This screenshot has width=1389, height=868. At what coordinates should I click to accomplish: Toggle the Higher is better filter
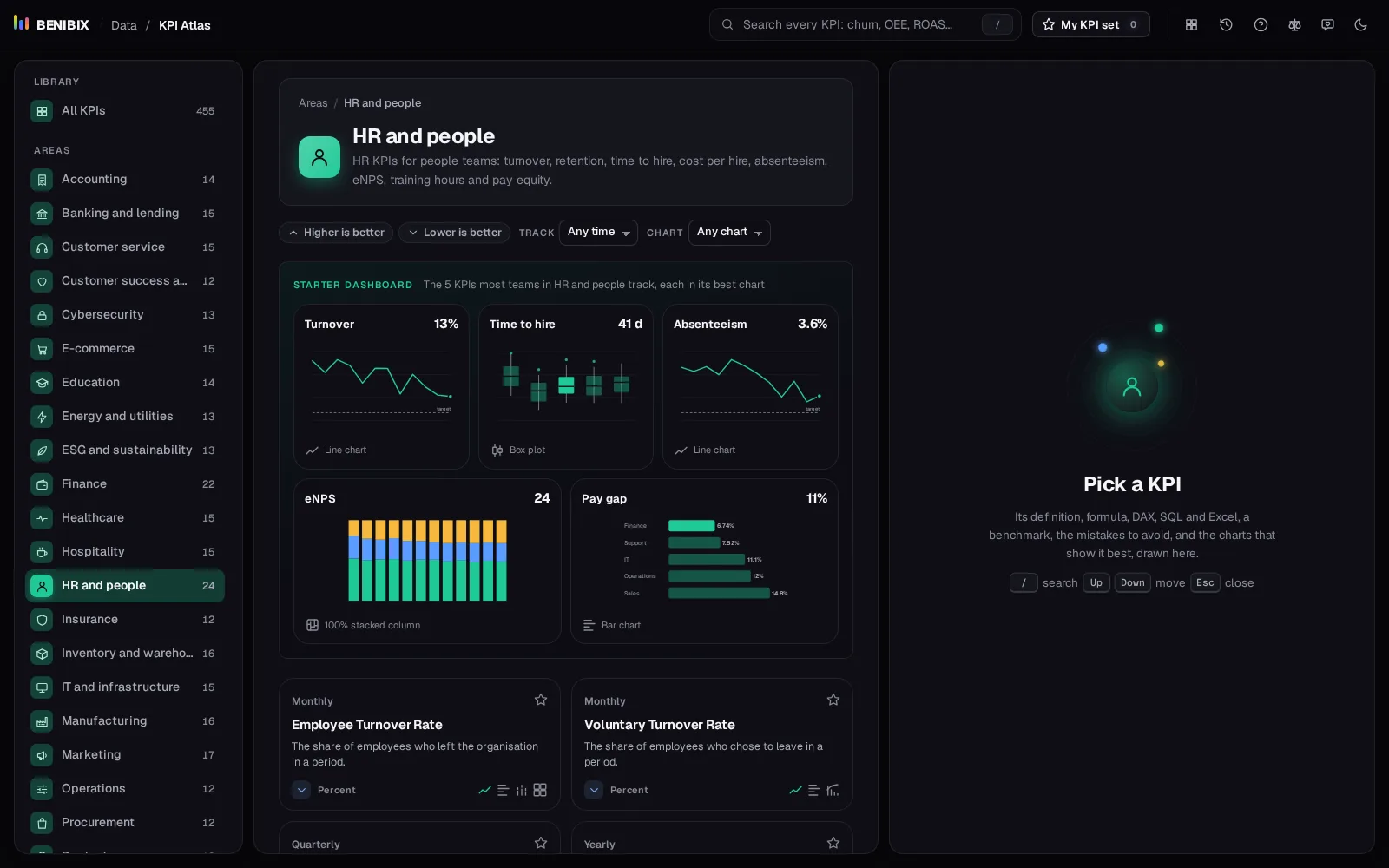336,233
